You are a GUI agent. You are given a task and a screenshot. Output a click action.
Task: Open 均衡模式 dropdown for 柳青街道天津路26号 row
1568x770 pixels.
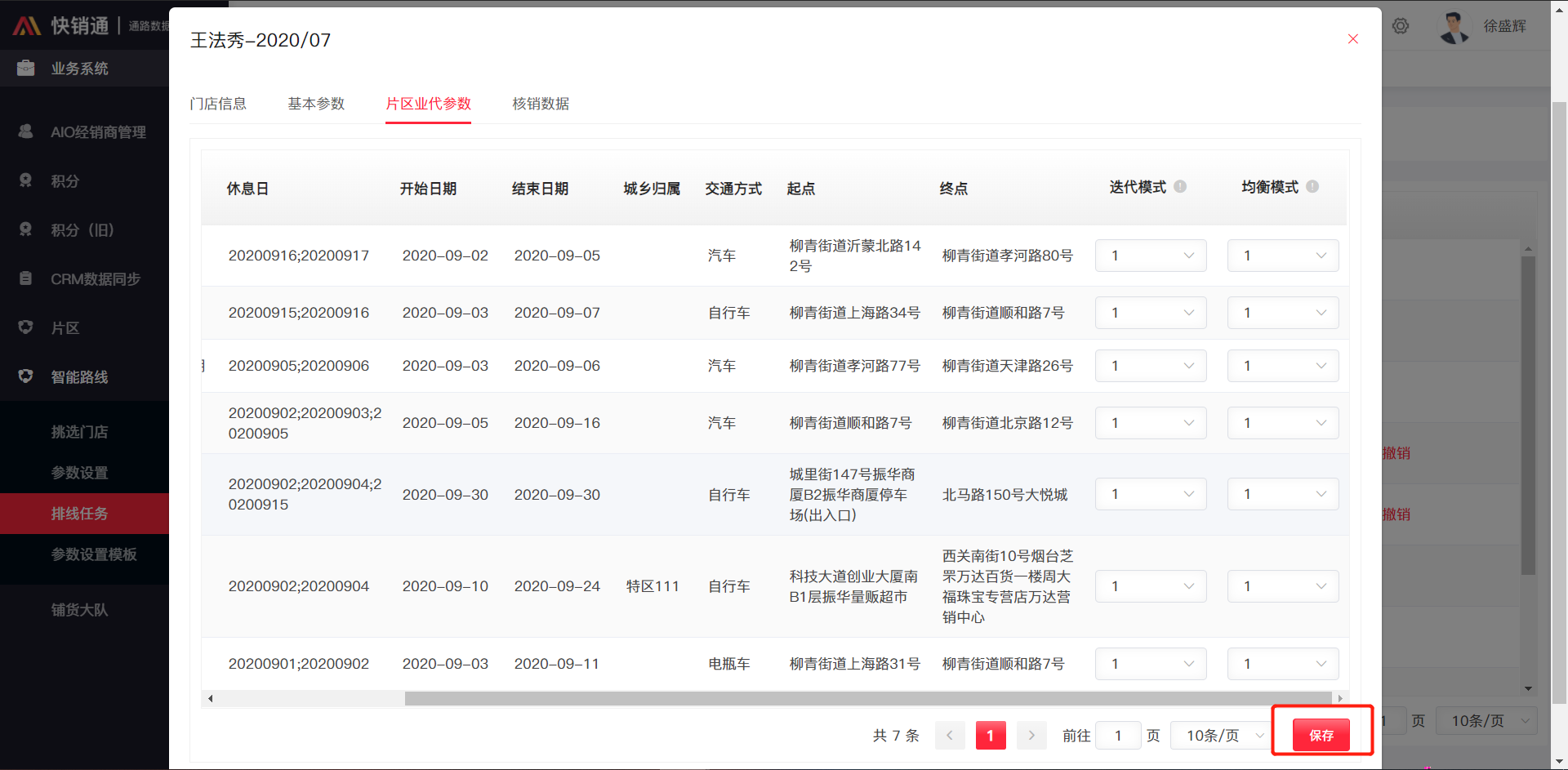point(1283,366)
